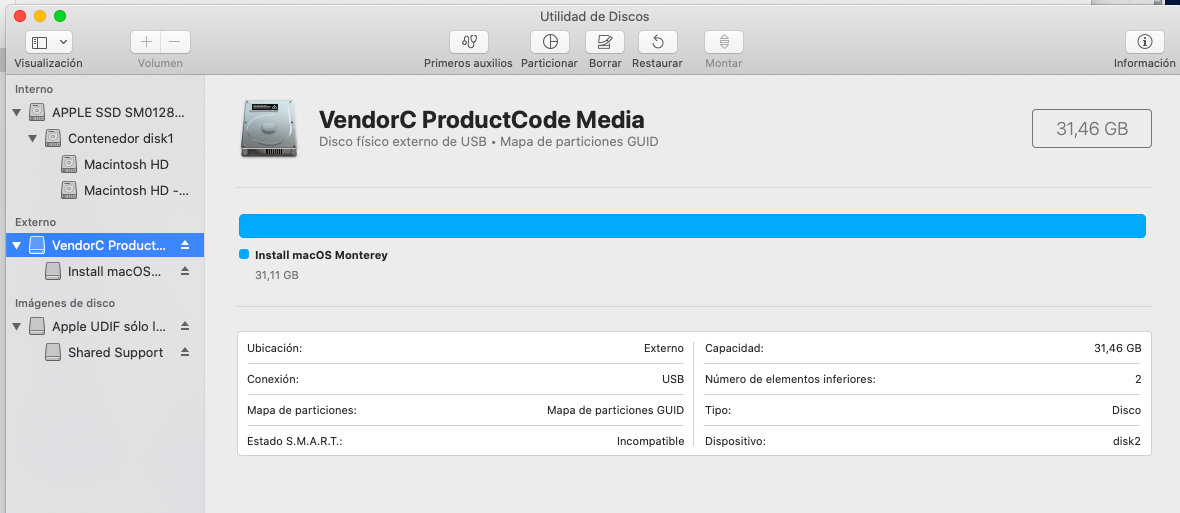1180x513 pixels.
Task: Collapse the VendorC Product disk tree
Action: 16,245
